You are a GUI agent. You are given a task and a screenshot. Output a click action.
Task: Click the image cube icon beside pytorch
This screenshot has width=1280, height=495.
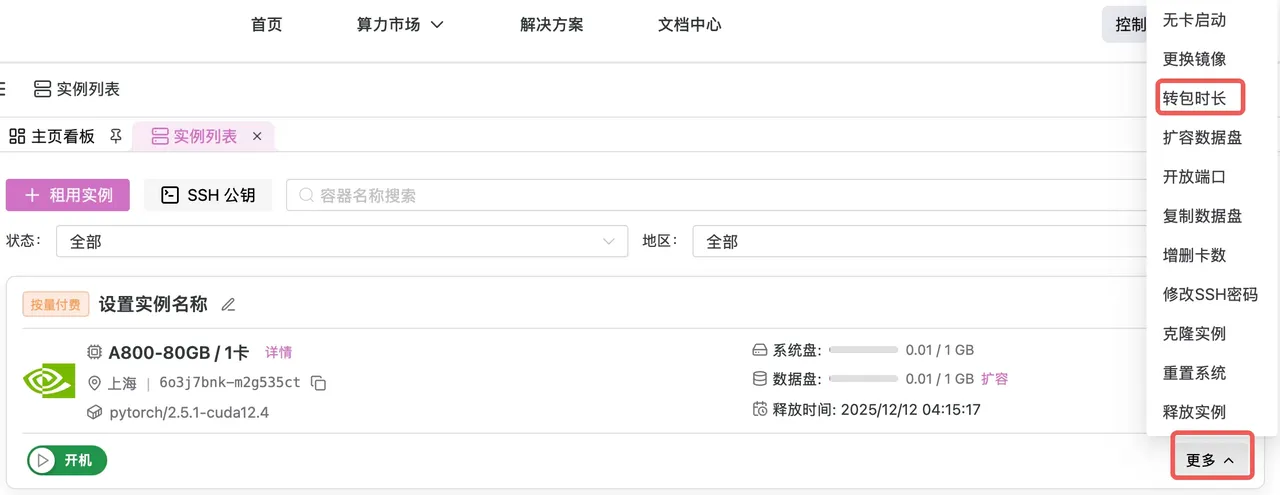click(x=95, y=412)
